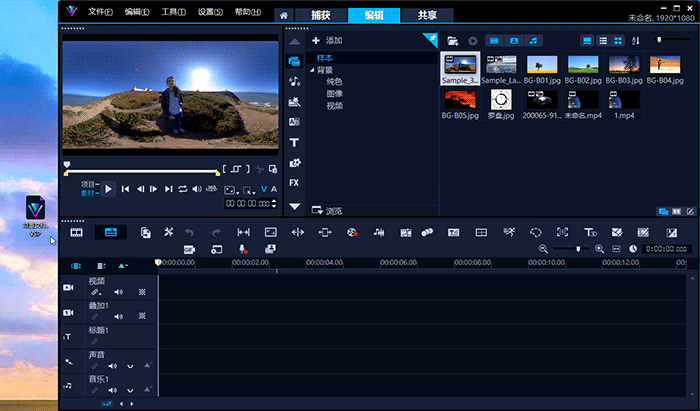Open the preview aspect ratio dropdown

[231, 191]
